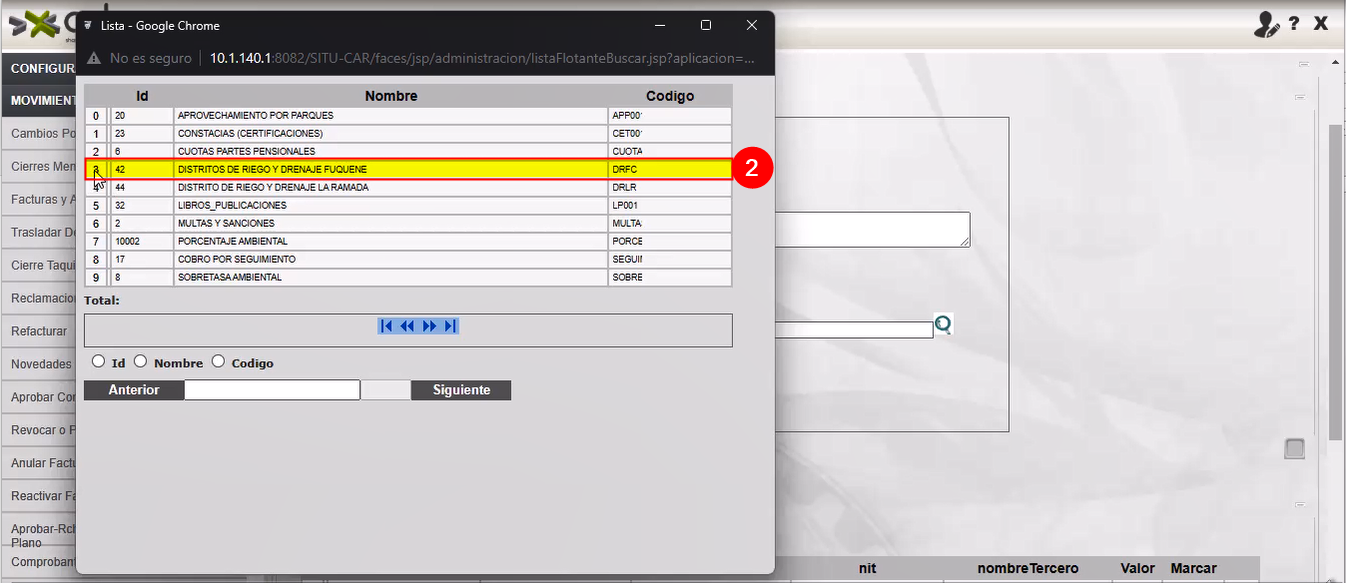
Task: Expand the CONFIGURACION menu section
Action: tap(40, 69)
